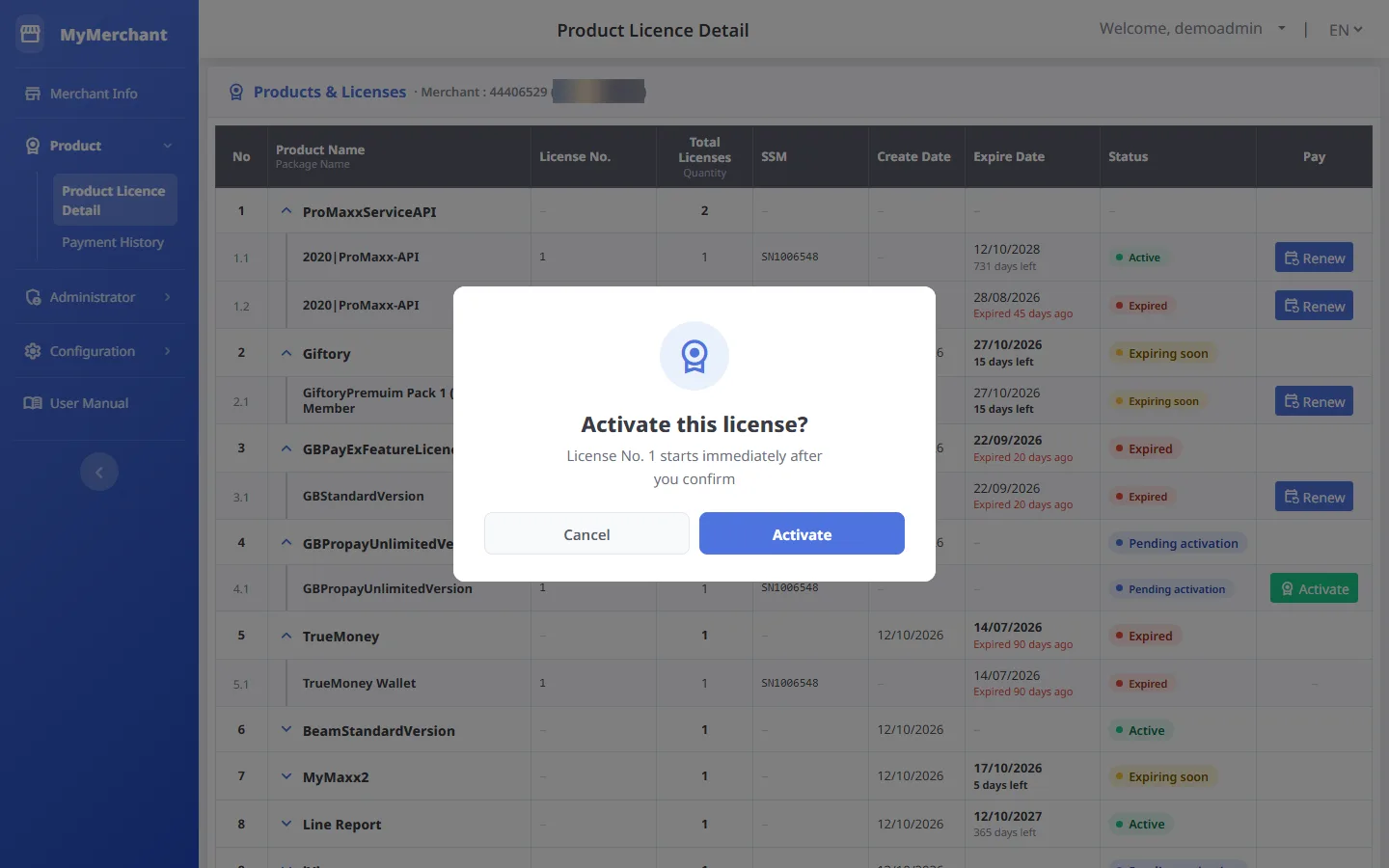
Task: Collapse the GBPropayUnlimitedVersion parent row chevron
Action: tap(286, 543)
